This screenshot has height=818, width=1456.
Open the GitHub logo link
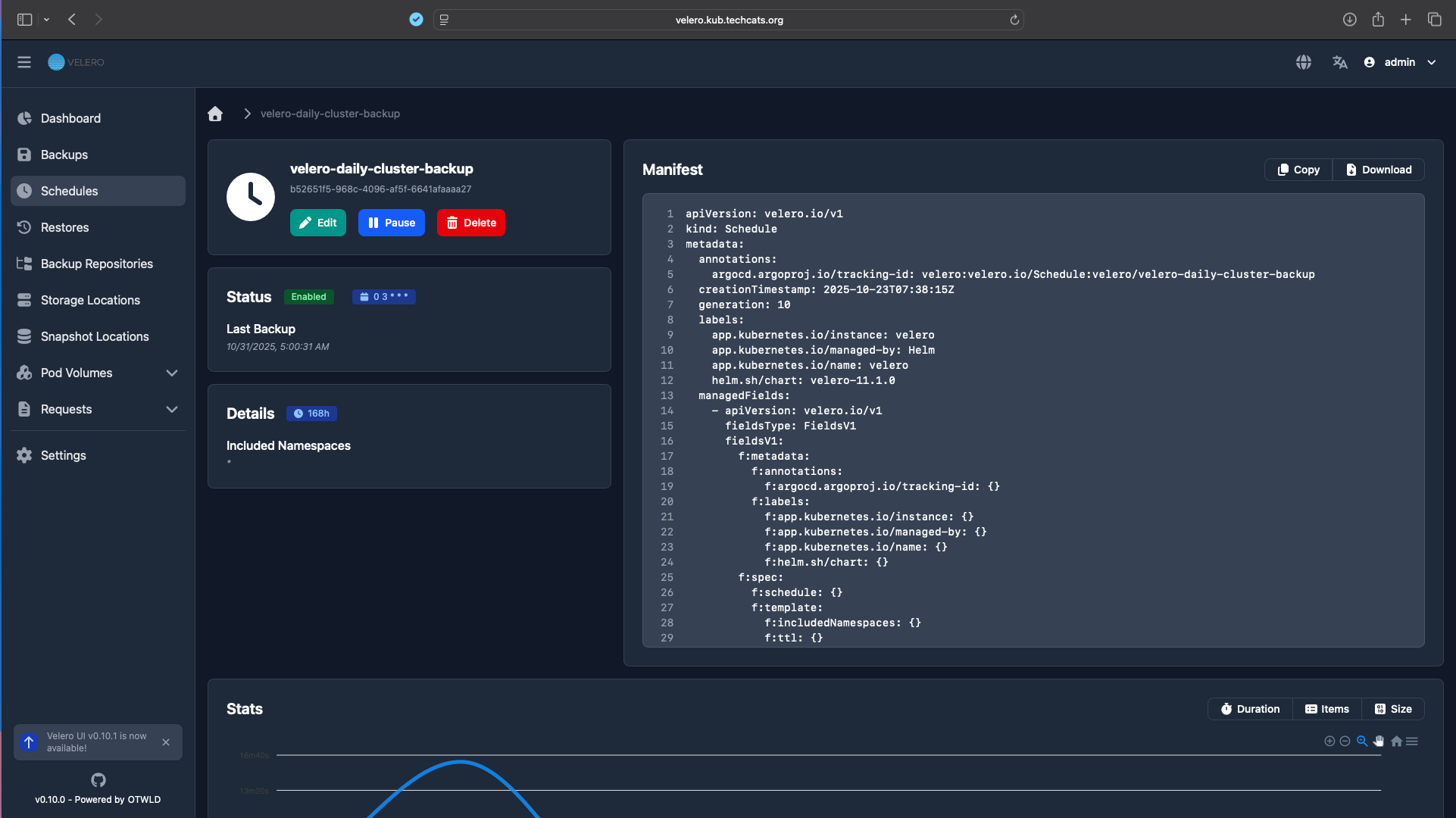pyautogui.click(x=98, y=779)
